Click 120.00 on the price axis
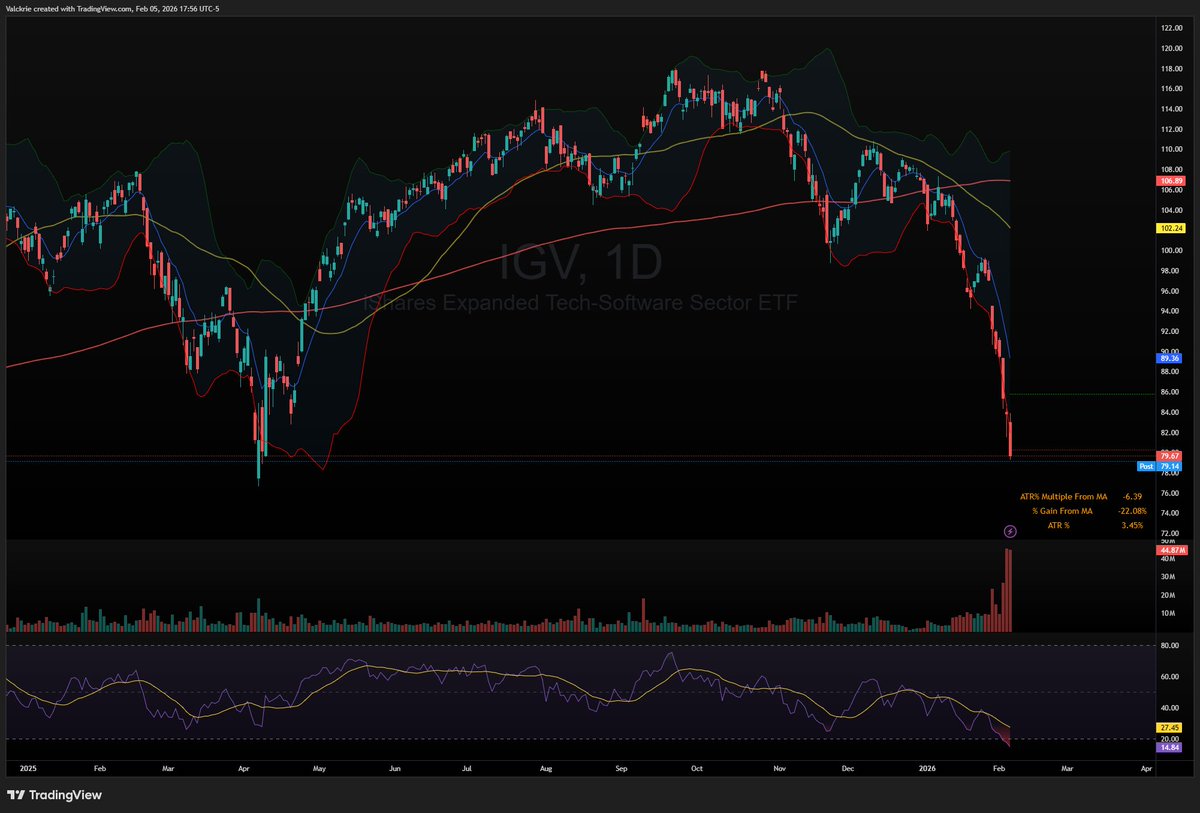The image size is (1200, 813). point(1171,48)
